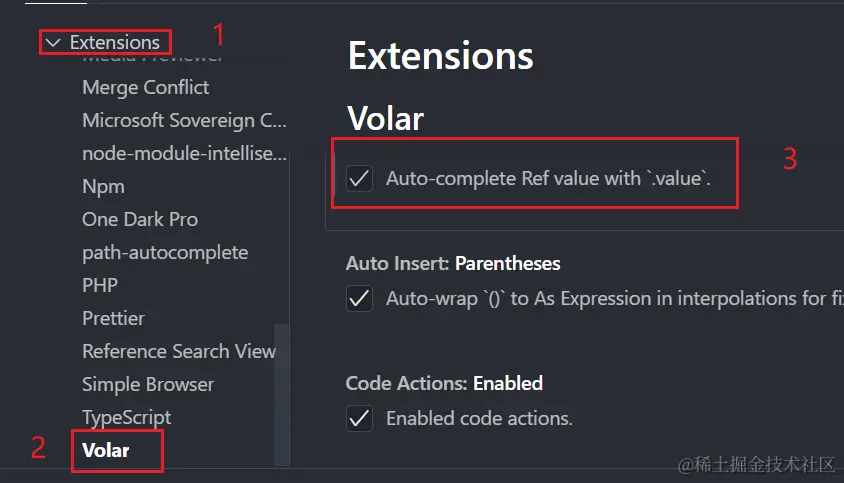The image size is (844, 483).
Task: Select One Dark Pro settings
Action: tap(140, 219)
